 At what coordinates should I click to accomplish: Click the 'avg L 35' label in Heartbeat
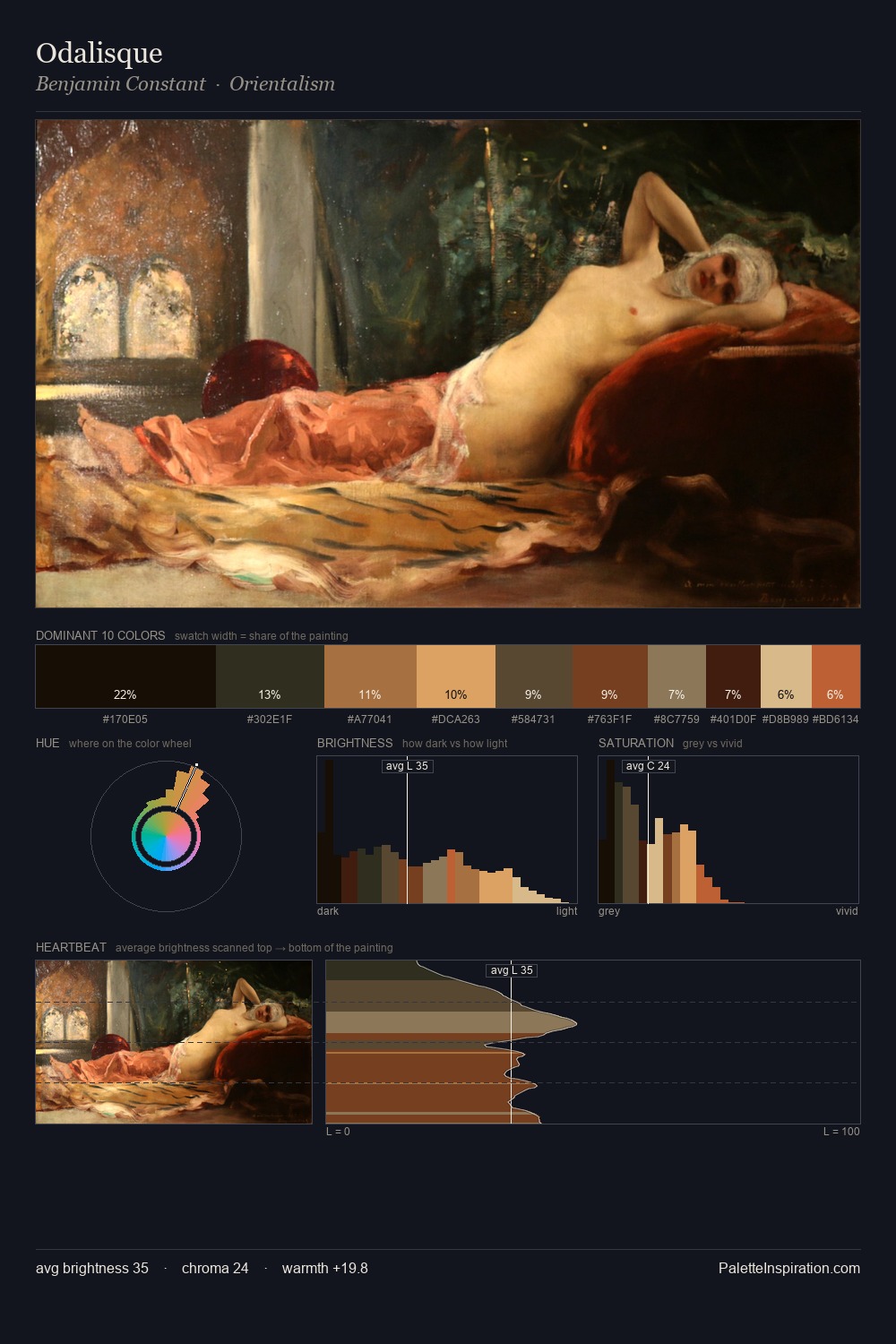click(512, 970)
